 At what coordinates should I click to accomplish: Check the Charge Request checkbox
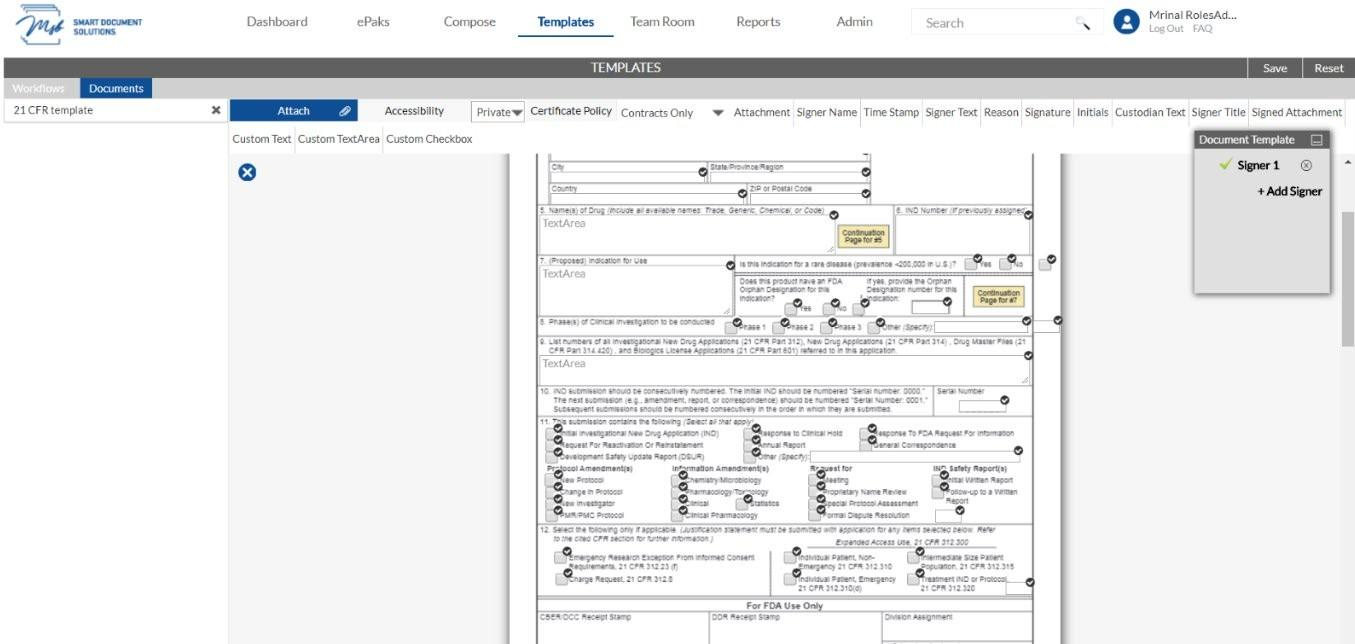click(x=561, y=579)
